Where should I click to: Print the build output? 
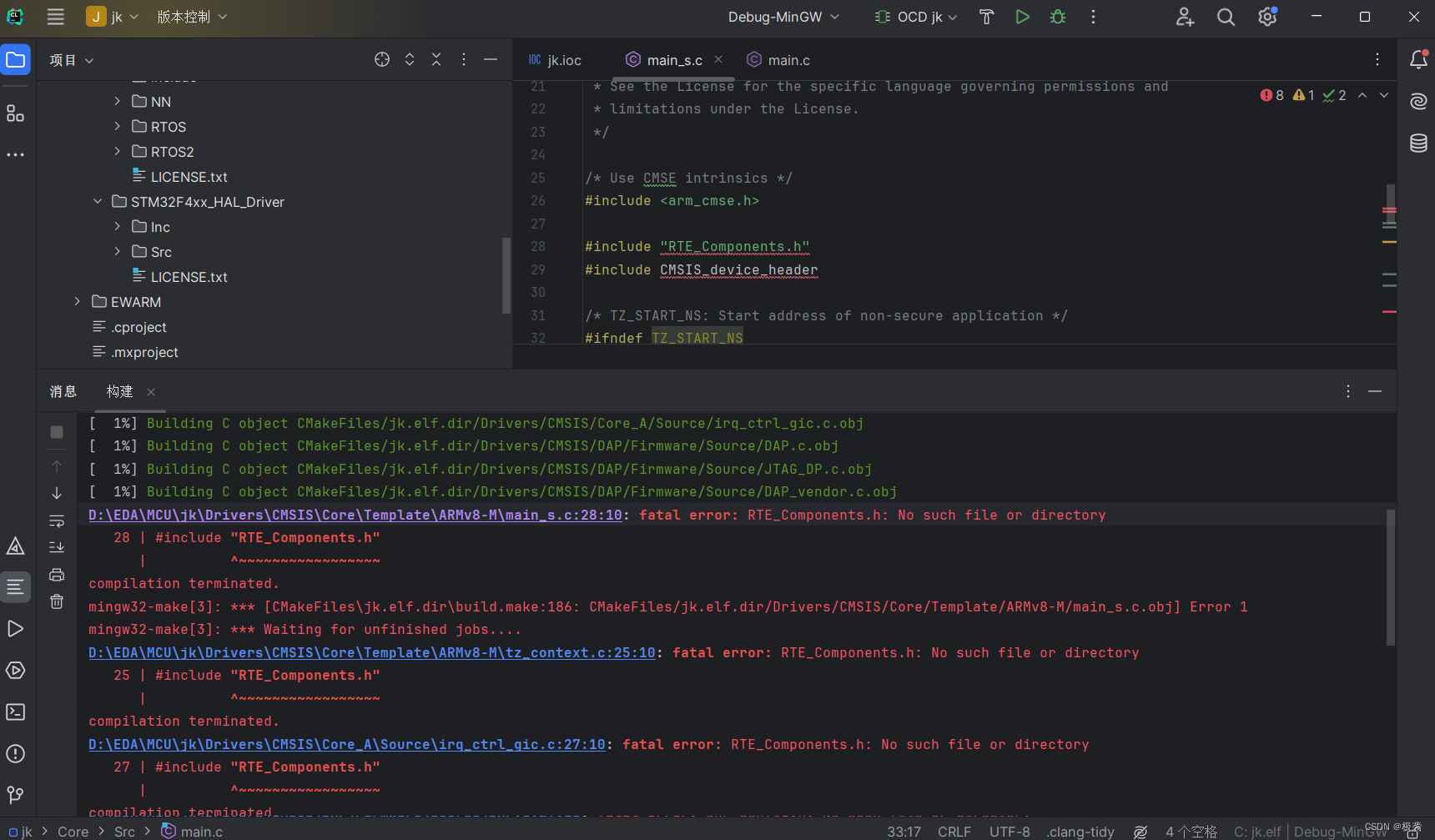tap(57, 575)
